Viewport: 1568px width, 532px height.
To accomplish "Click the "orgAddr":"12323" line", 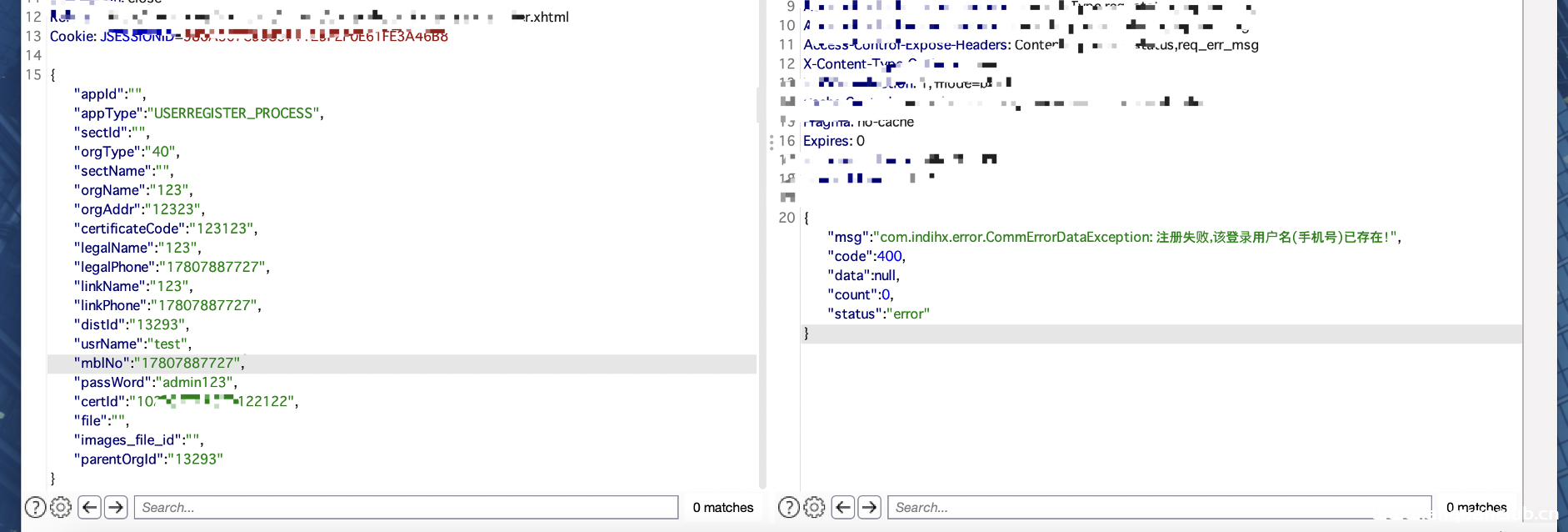I will 139,209.
